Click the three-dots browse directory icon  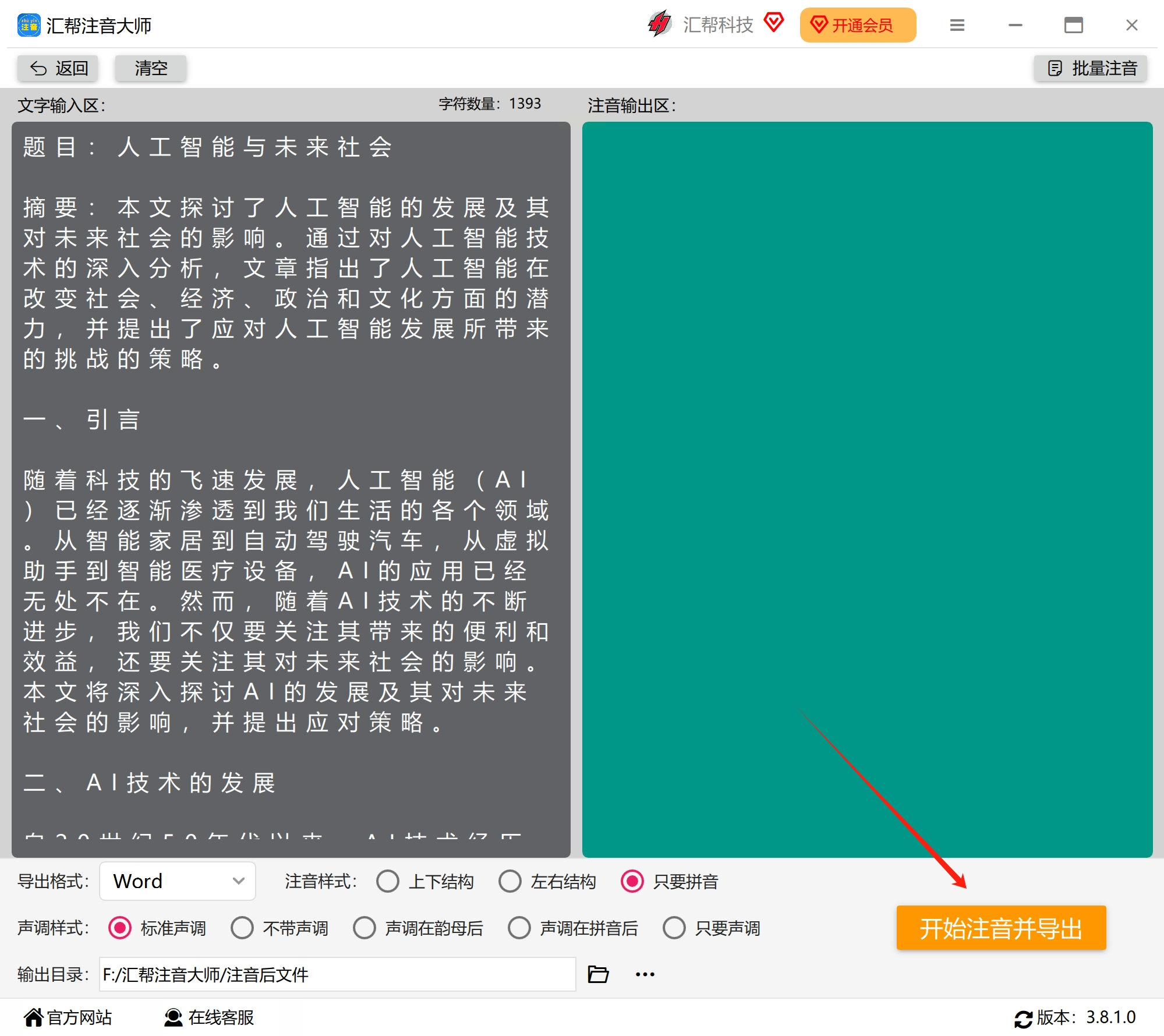pos(645,974)
